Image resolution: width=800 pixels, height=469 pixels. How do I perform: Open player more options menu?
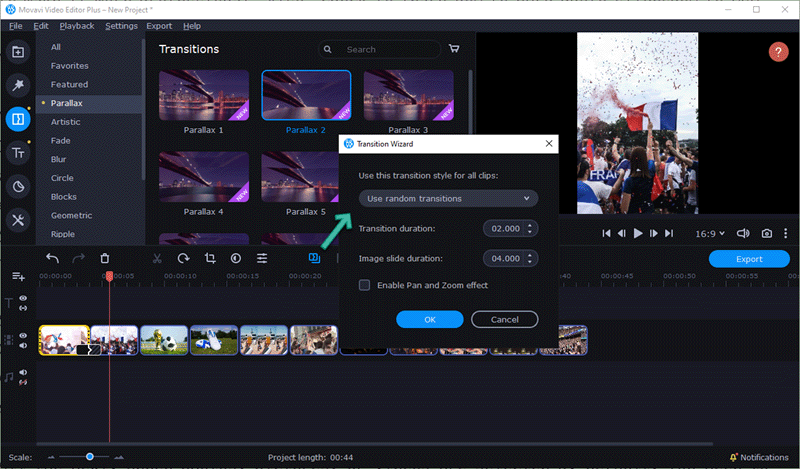coord(786,233)
